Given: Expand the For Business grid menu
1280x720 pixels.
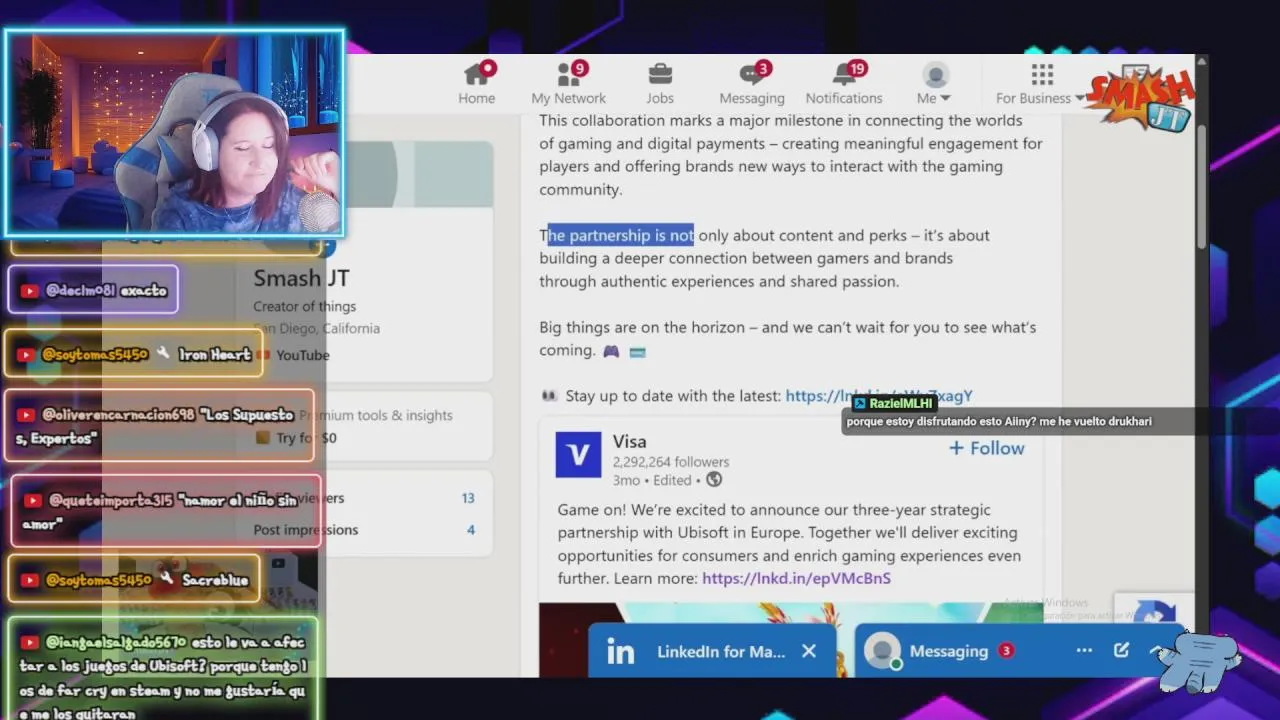Looking at the screenshot, I should (x=1041, y=84).
